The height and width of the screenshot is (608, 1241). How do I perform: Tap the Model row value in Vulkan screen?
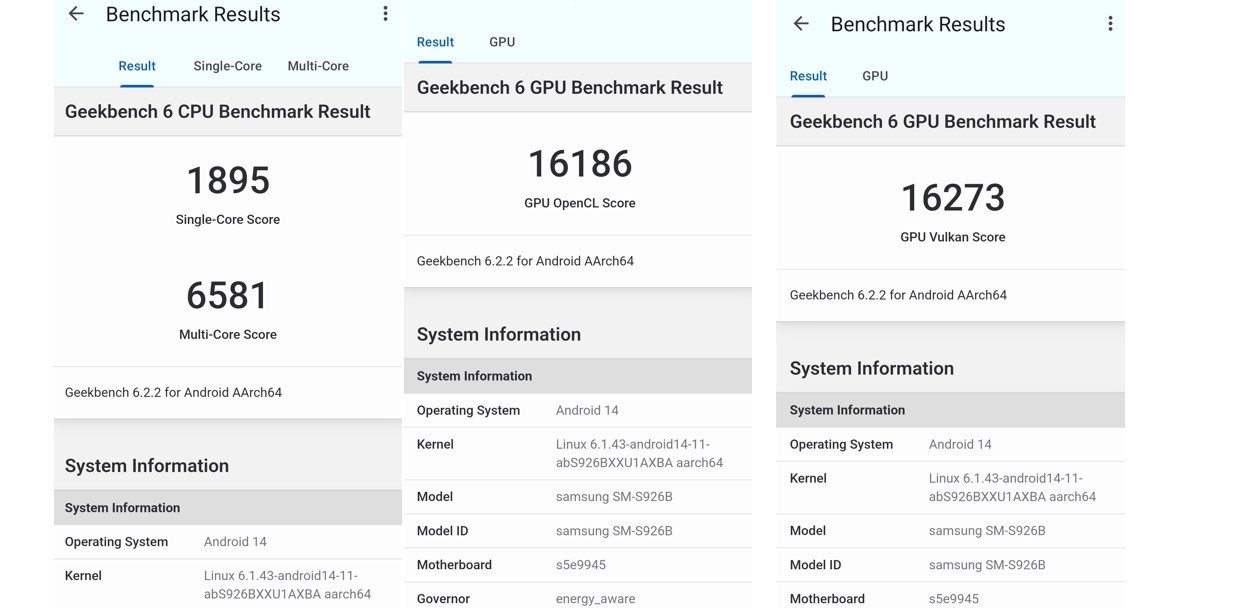pos(987,531)
